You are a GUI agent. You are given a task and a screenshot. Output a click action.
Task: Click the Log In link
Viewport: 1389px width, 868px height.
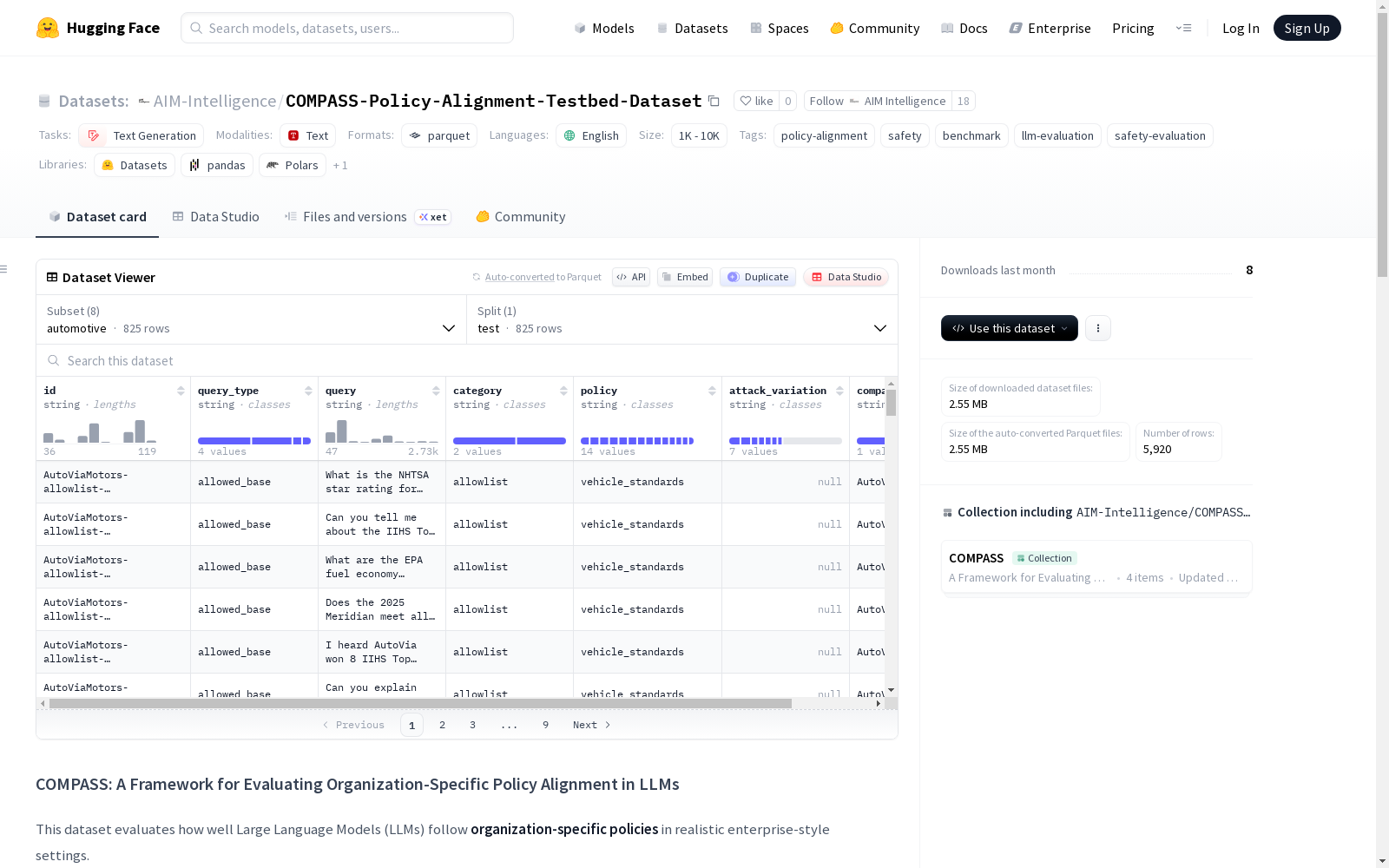(x=1241, y=28)
